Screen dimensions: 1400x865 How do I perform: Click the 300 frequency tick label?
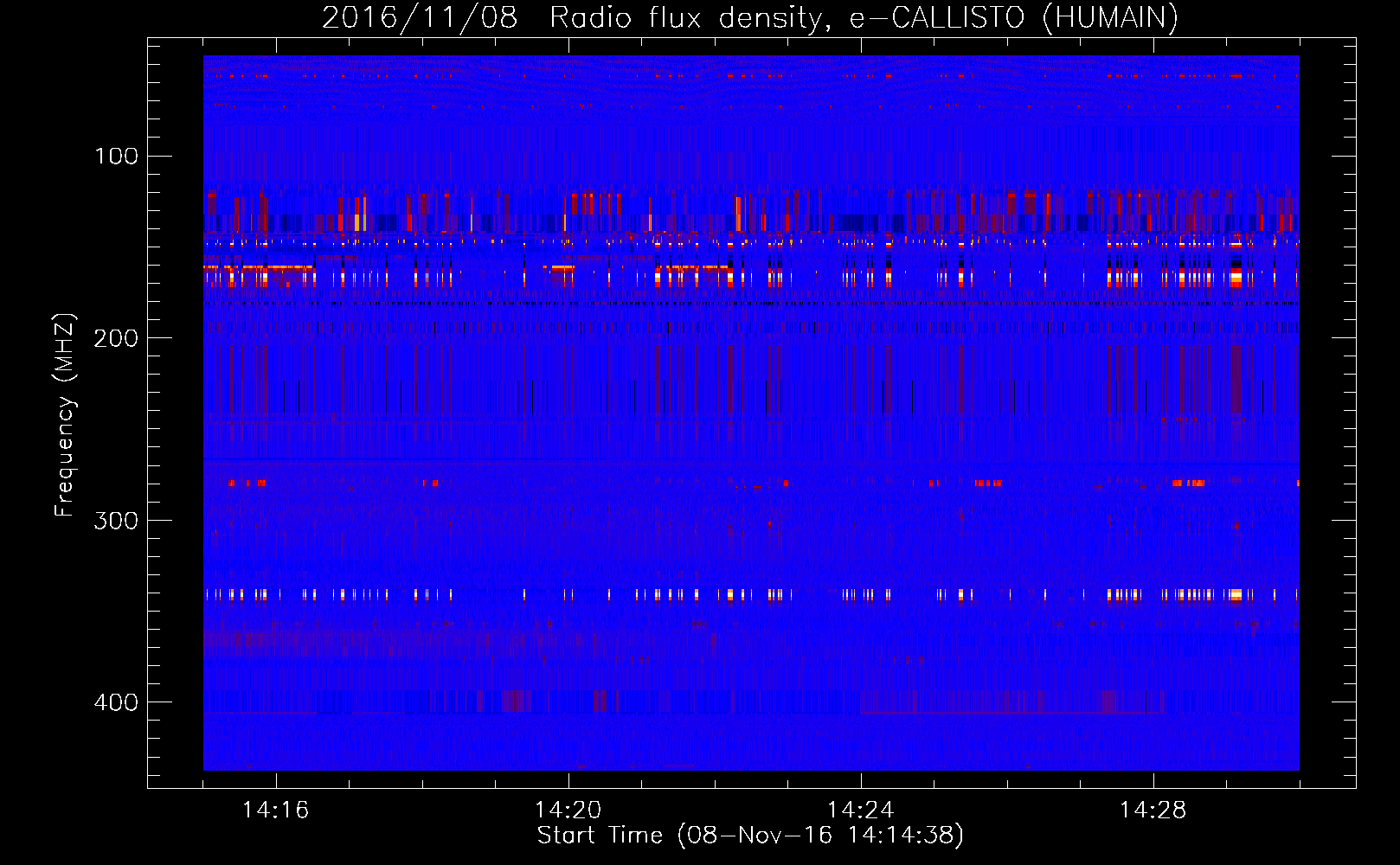[117, 520]
